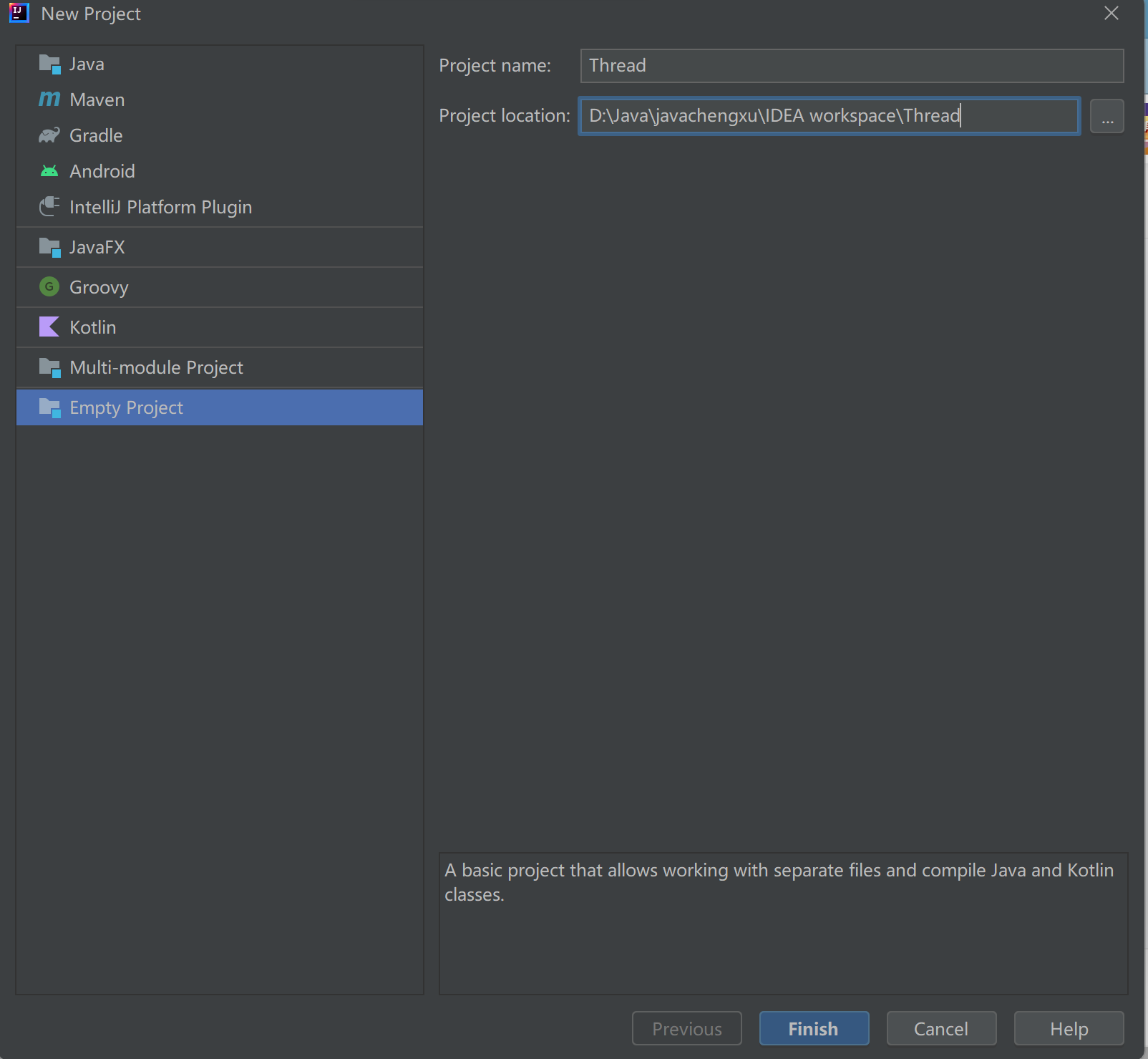Image resolution: width=1148 pixels, height=1059 pixels.
Task: Click the Maven 'm' icon
Action: pos(49,99)
